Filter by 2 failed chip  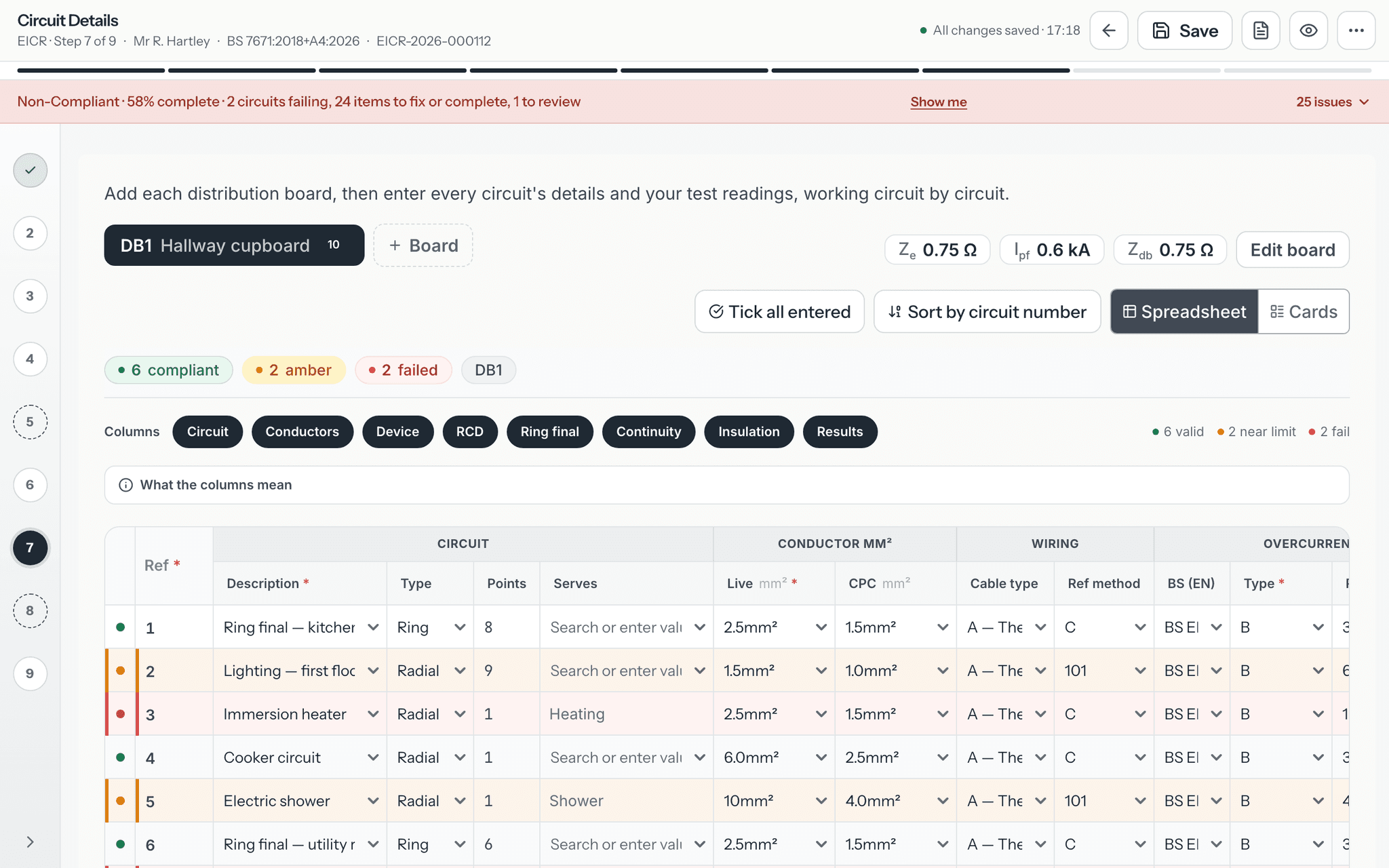(x=404, y=370)
